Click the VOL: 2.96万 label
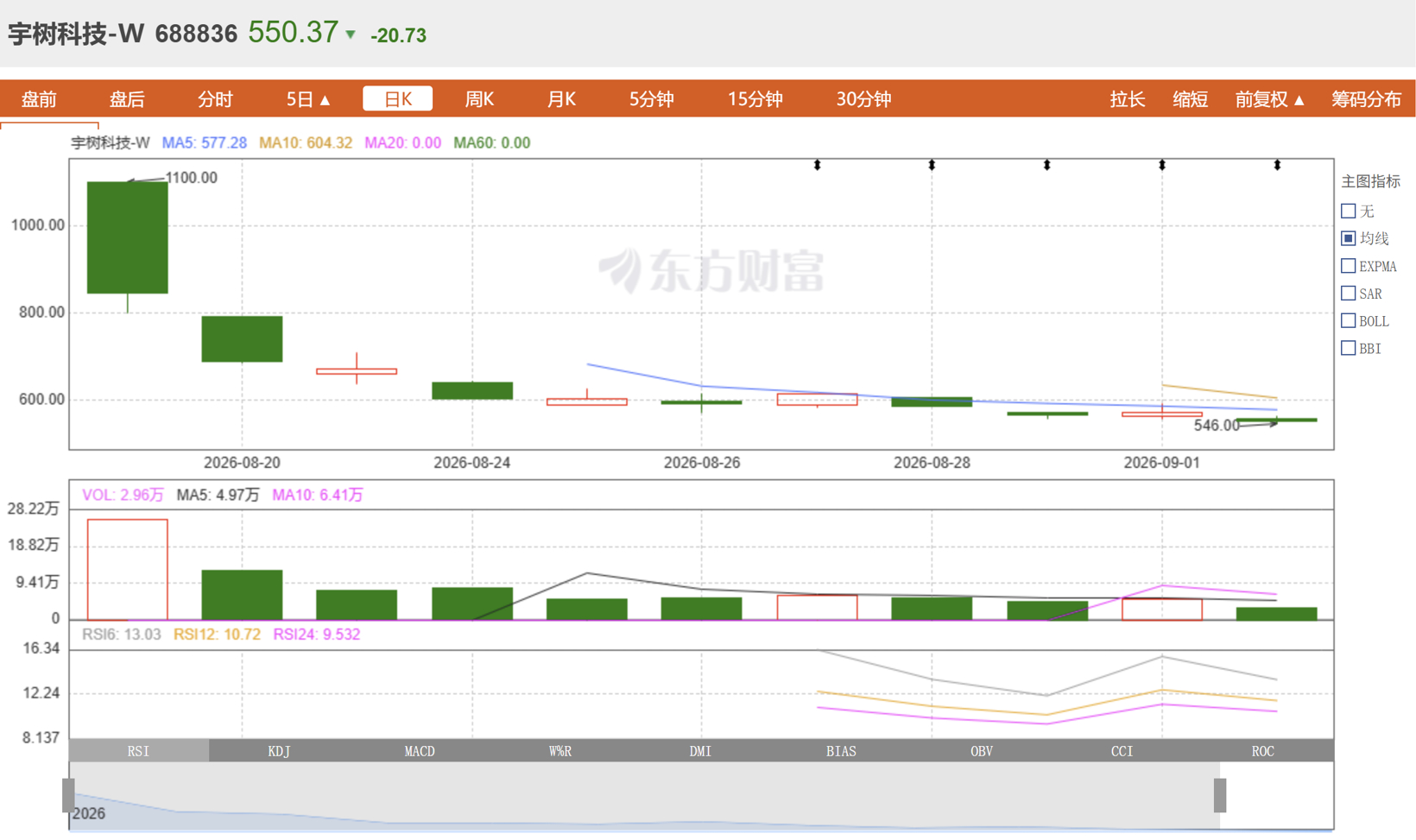 [123, 495]
